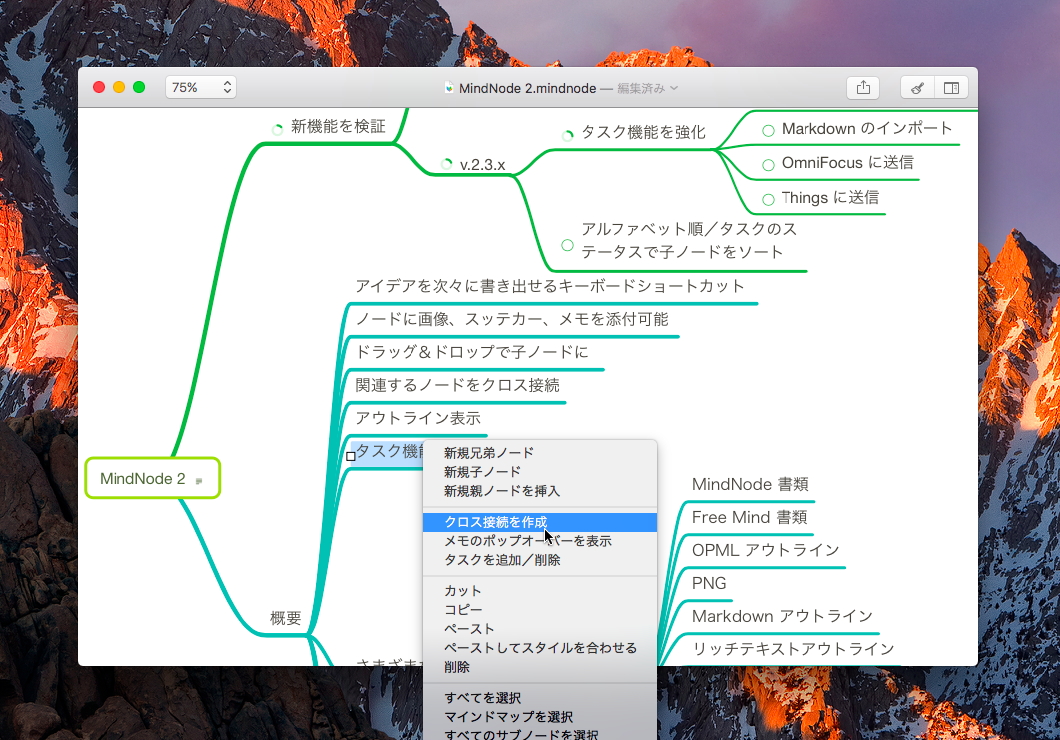Select the PNG node

point(709,583)
